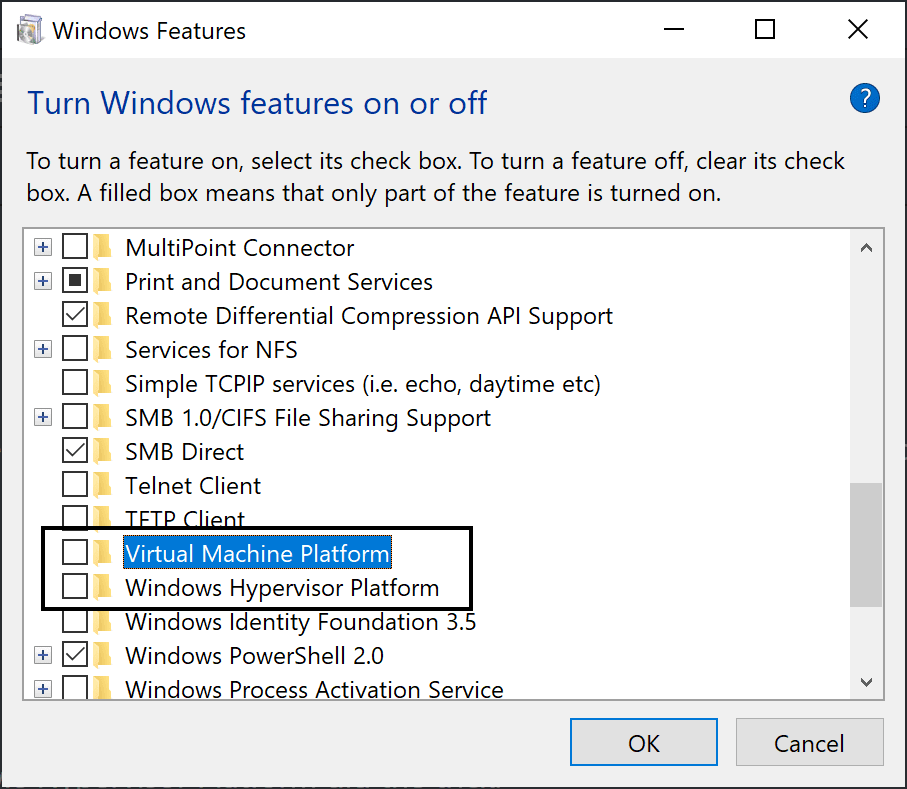The height and width of the screenshot is (789, 907).
Task: Click the Telnet Client folder icon
Action: (x=103, y=485)
